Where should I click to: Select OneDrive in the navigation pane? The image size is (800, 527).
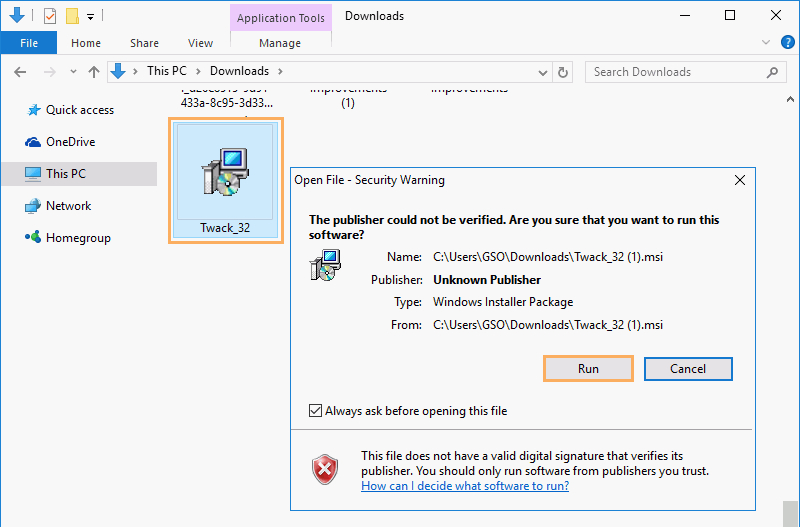click(x=70, y=142)
